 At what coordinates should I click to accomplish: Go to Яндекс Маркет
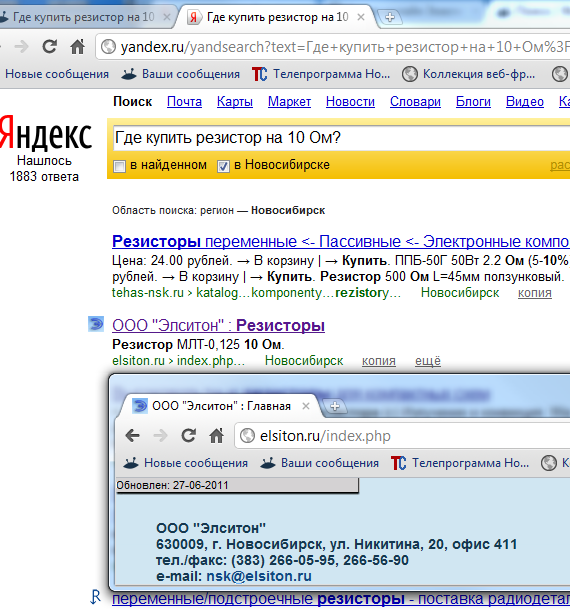click(x=289, y=102)
